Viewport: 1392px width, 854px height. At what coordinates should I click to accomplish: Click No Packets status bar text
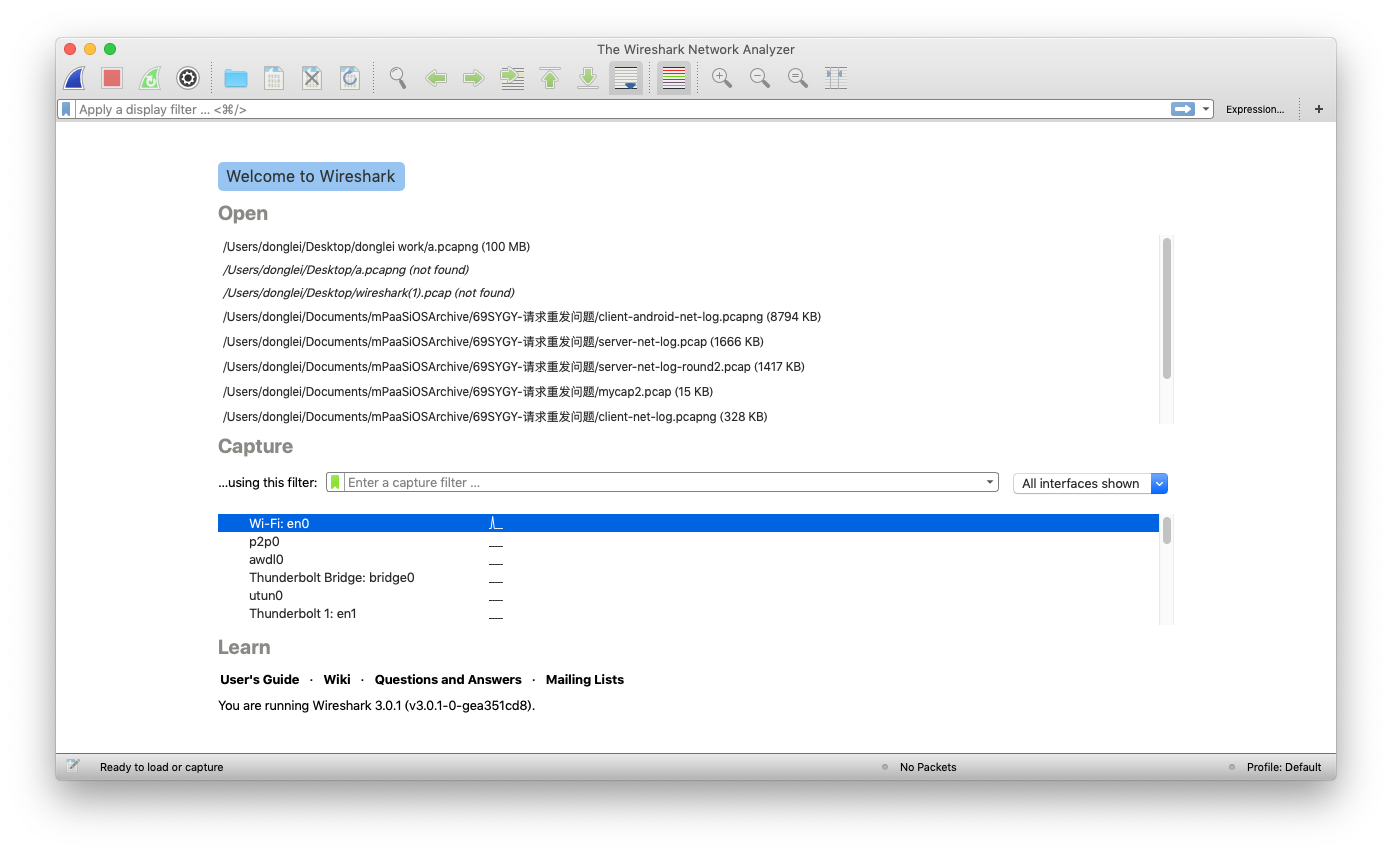[928, 767]
